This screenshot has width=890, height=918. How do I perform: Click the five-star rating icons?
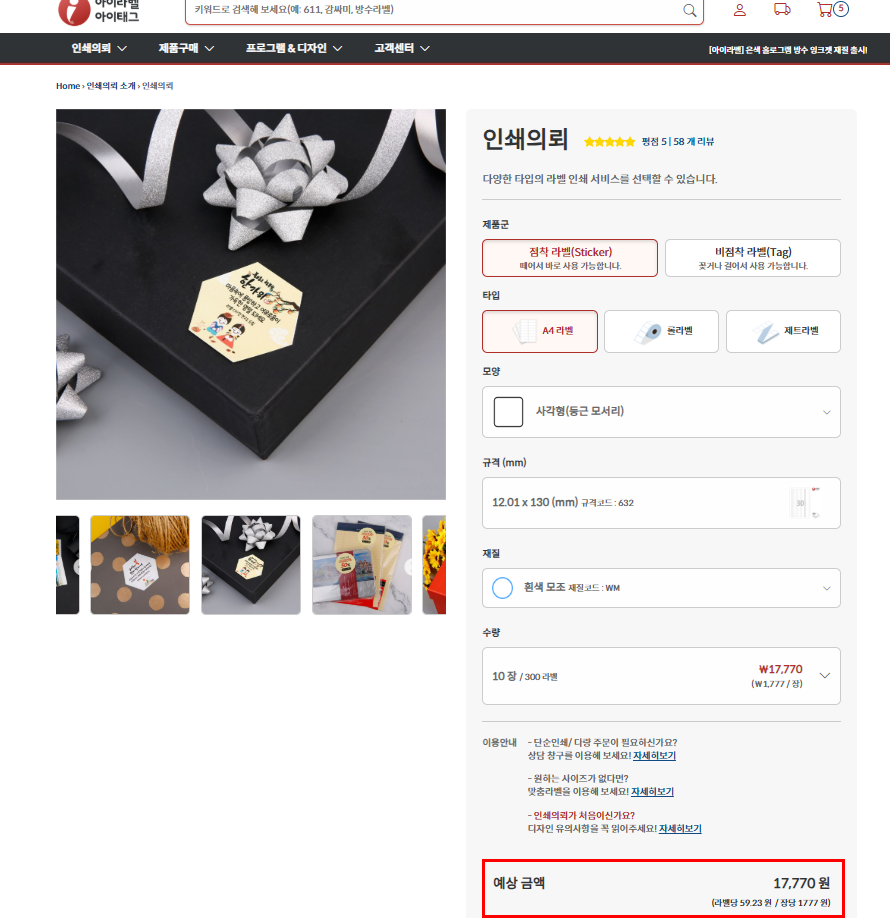pyautogui.click(x=609, y=142)
